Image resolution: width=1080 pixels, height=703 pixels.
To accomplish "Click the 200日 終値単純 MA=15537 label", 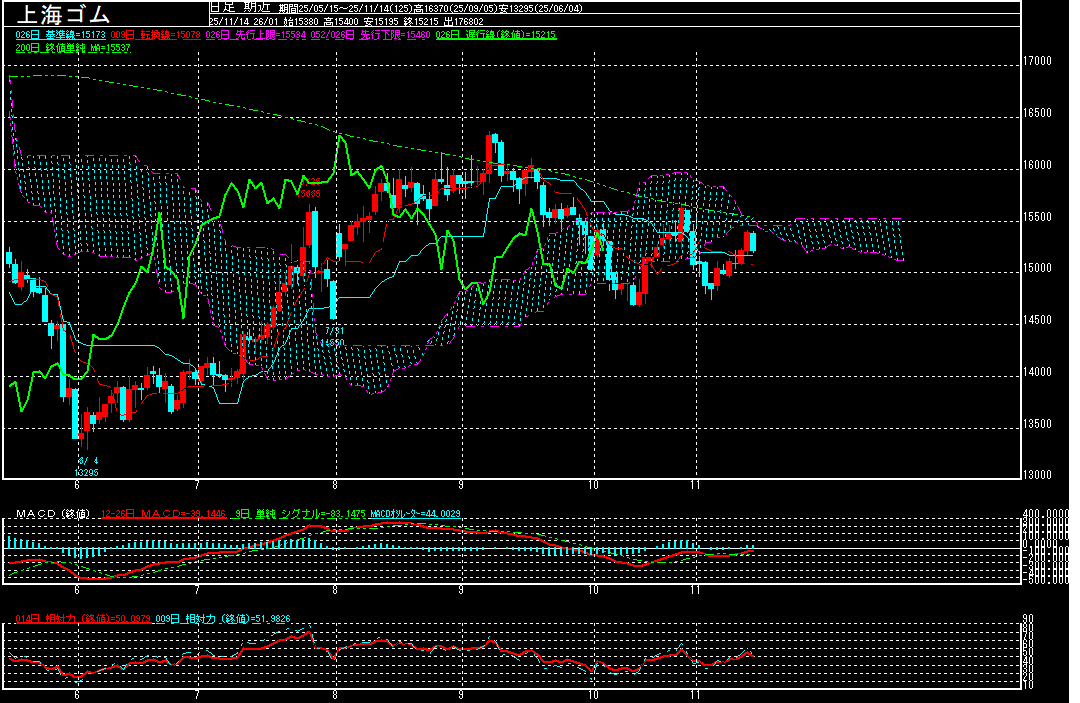I will [74, 47].
